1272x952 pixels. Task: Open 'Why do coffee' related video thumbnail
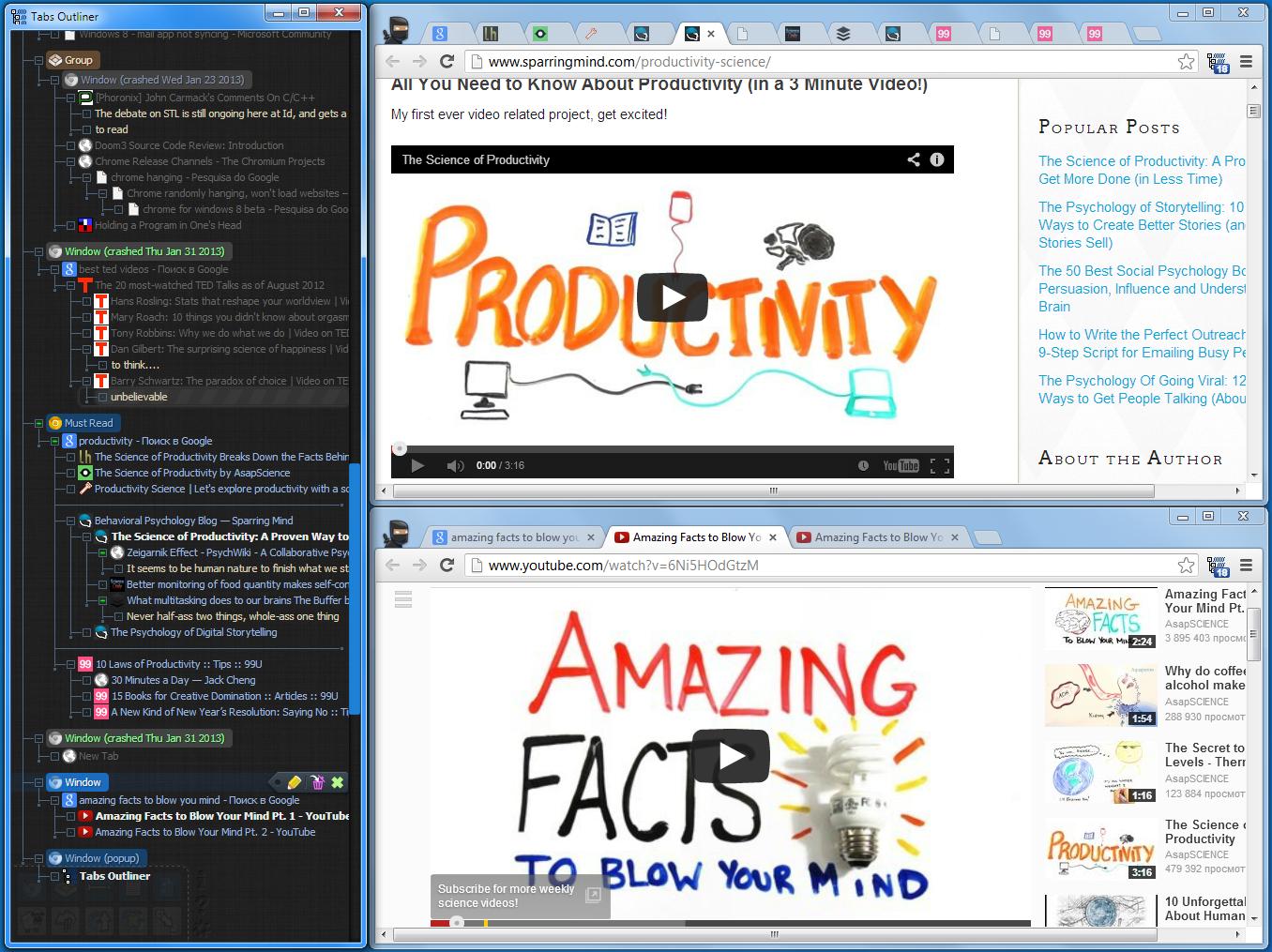(x=1100, y=695)
